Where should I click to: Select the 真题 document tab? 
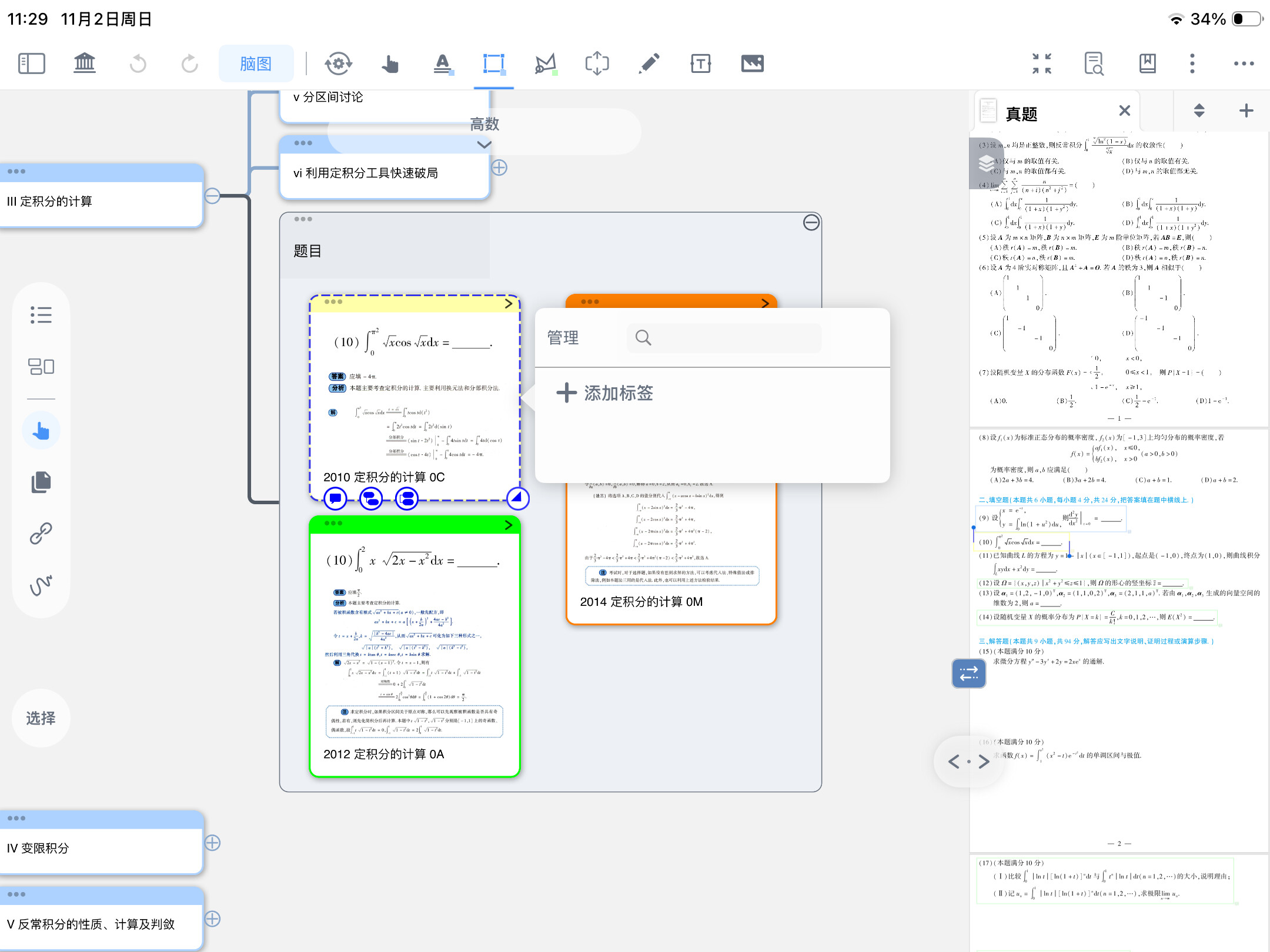click(1021, 113)
